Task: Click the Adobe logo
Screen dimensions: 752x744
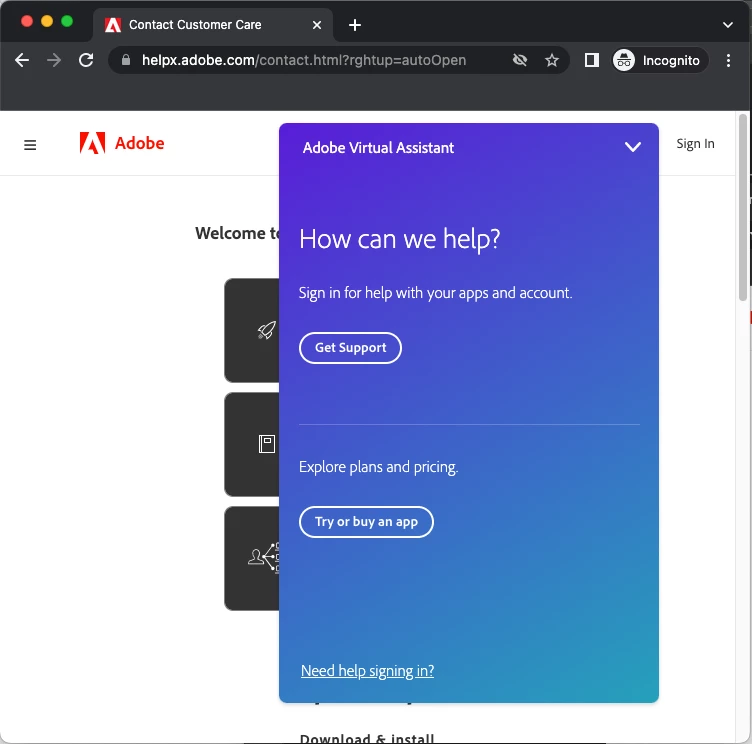Action: pyautogui.click(x=122, y=143)
